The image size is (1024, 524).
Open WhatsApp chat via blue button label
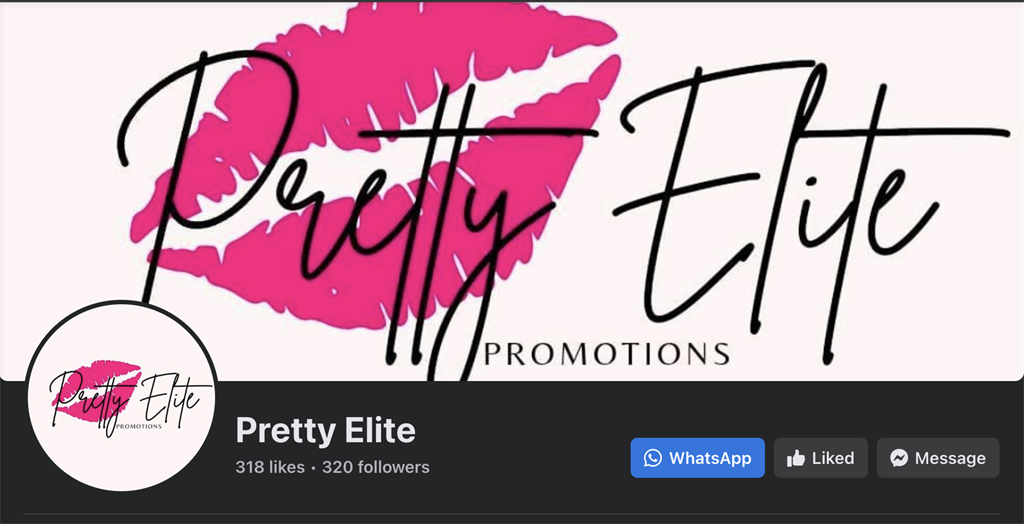(710, 458)
